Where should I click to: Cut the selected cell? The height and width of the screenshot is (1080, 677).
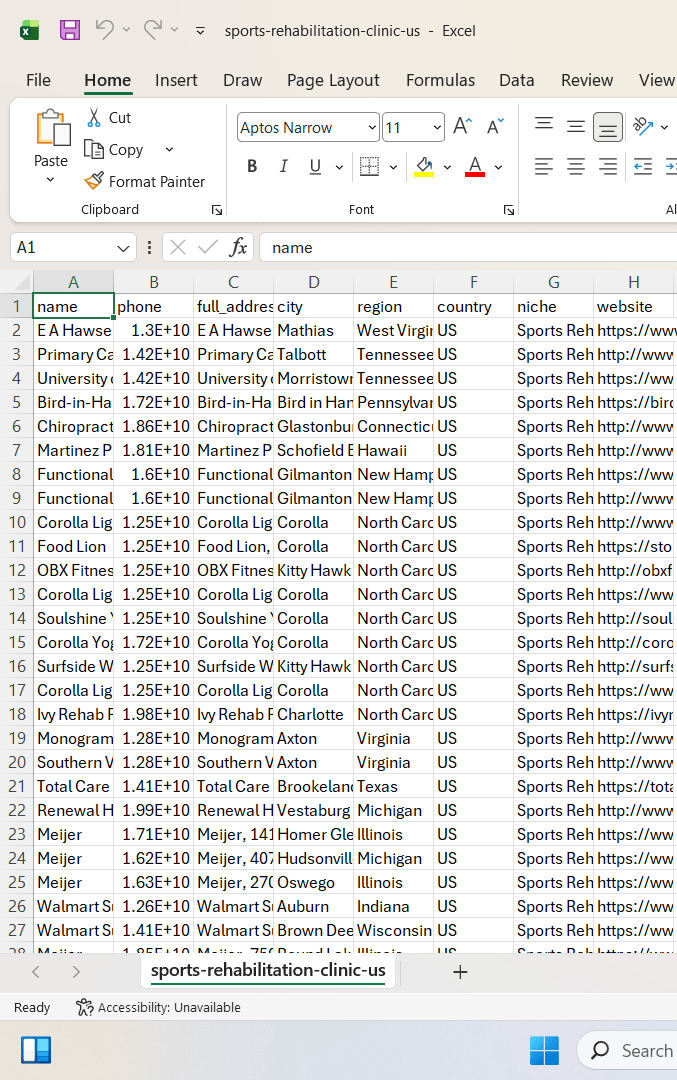[109, 118]
